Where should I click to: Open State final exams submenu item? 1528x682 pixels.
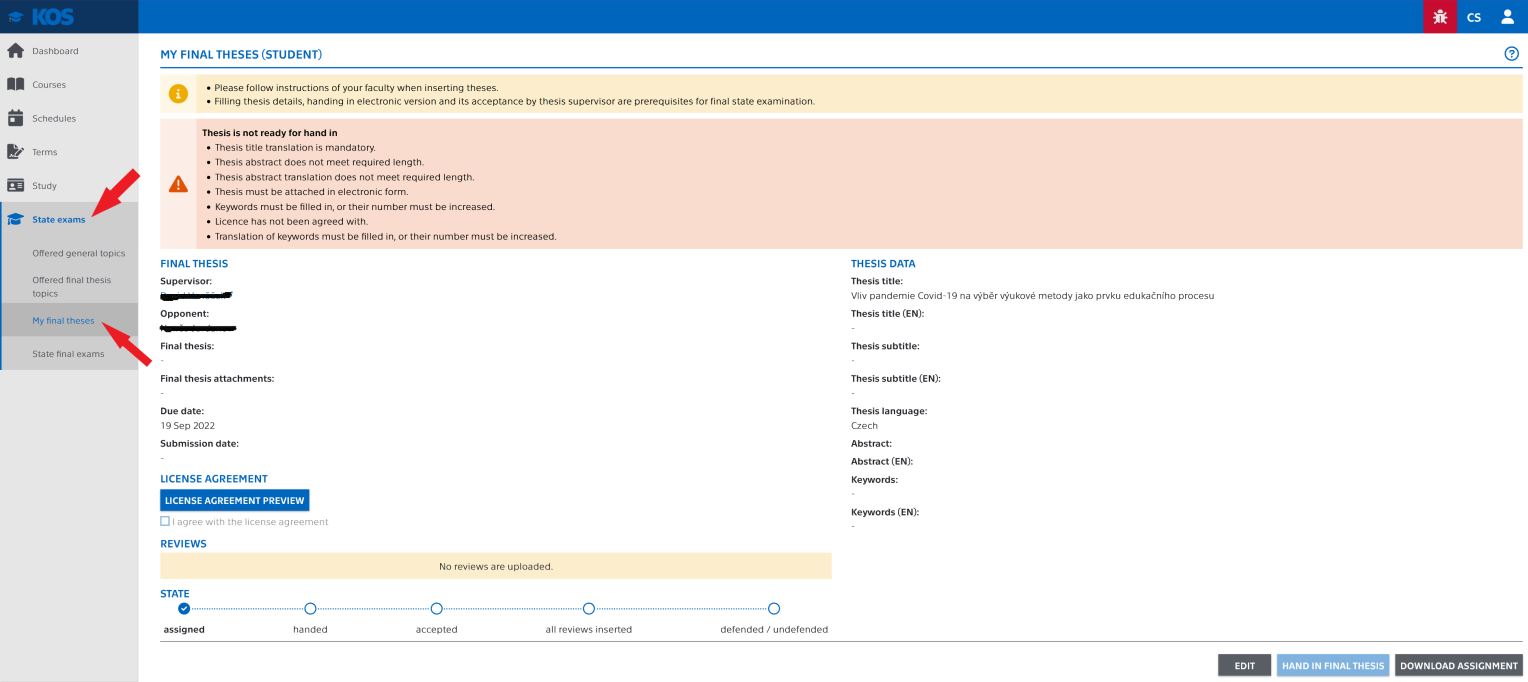pos(68,354)
